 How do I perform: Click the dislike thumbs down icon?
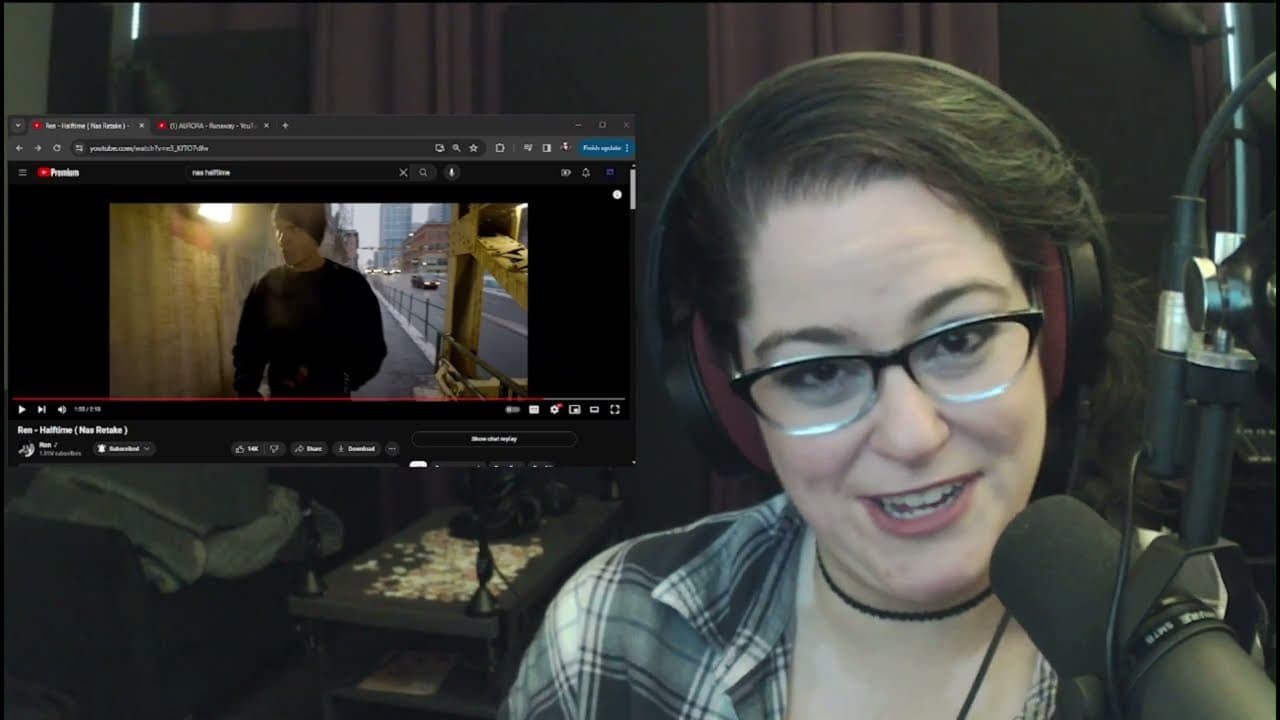tap(275, 449)
